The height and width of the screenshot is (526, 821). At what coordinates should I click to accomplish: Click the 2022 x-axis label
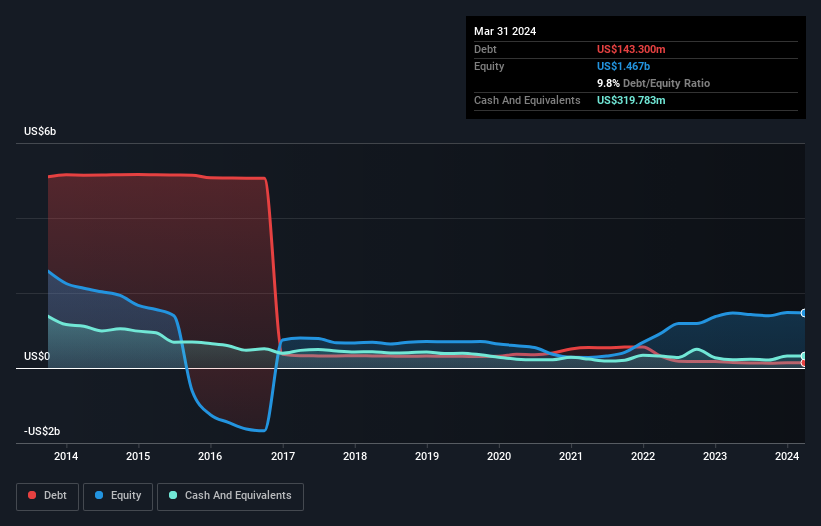click(x=643, y=456)
